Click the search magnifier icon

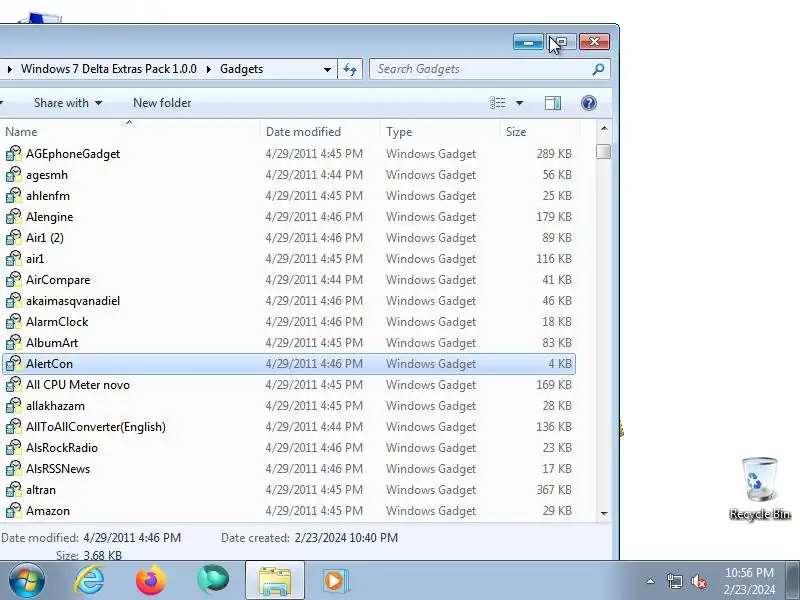(x=598, y=69)
